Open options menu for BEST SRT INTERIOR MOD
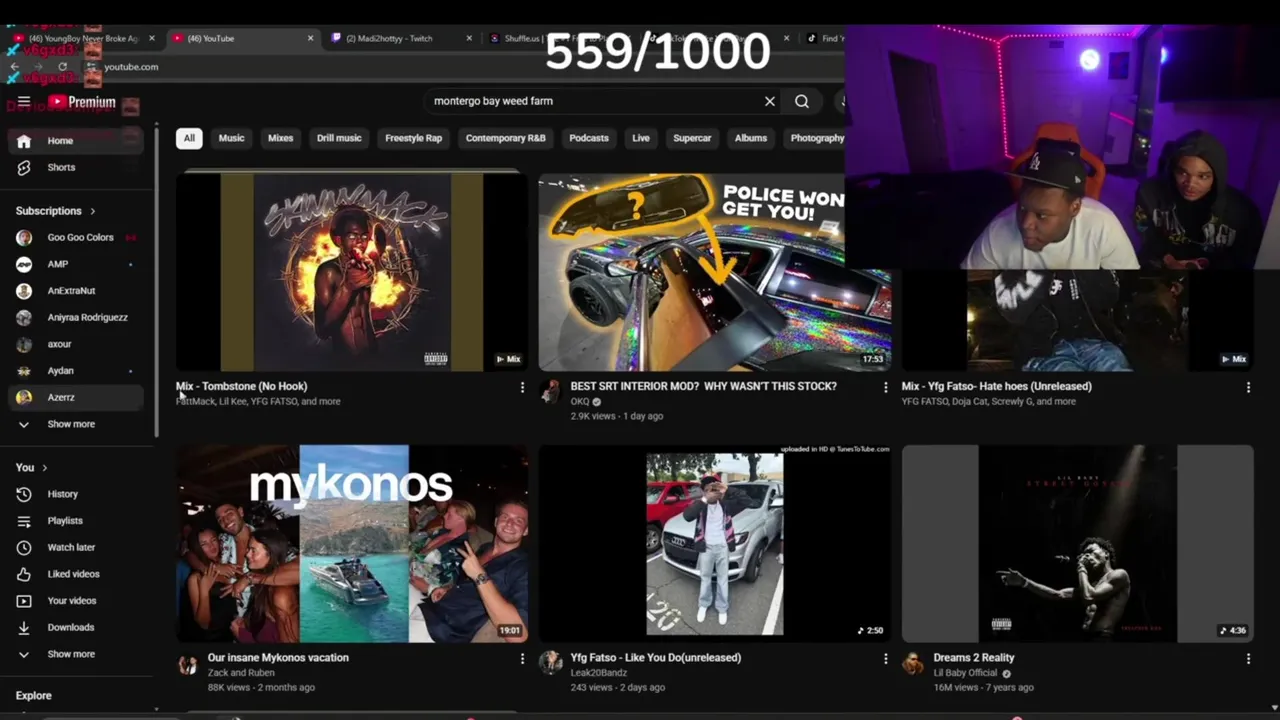The height and width of the screenshot is (720, 1280). pyautogui.click(x=885, y=387)
